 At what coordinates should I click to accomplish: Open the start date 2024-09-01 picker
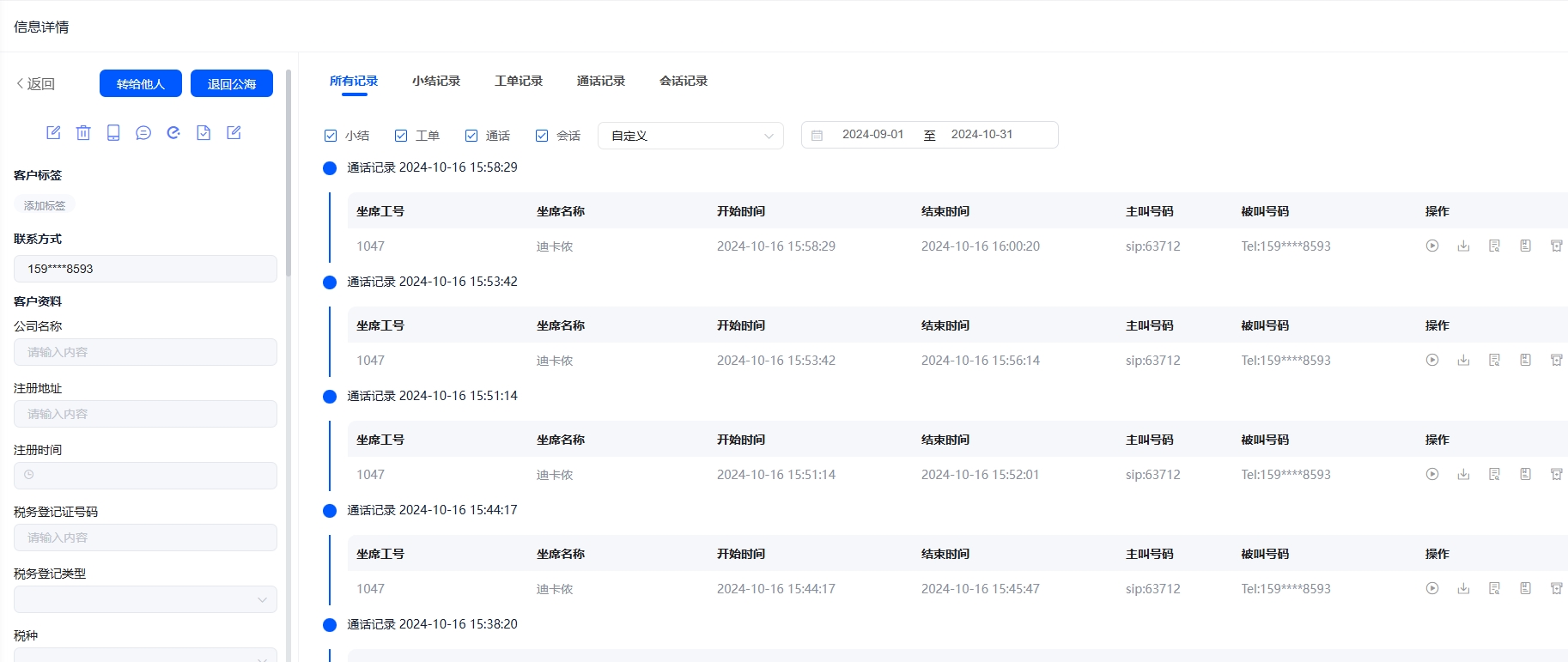click(x=872, y=135)
